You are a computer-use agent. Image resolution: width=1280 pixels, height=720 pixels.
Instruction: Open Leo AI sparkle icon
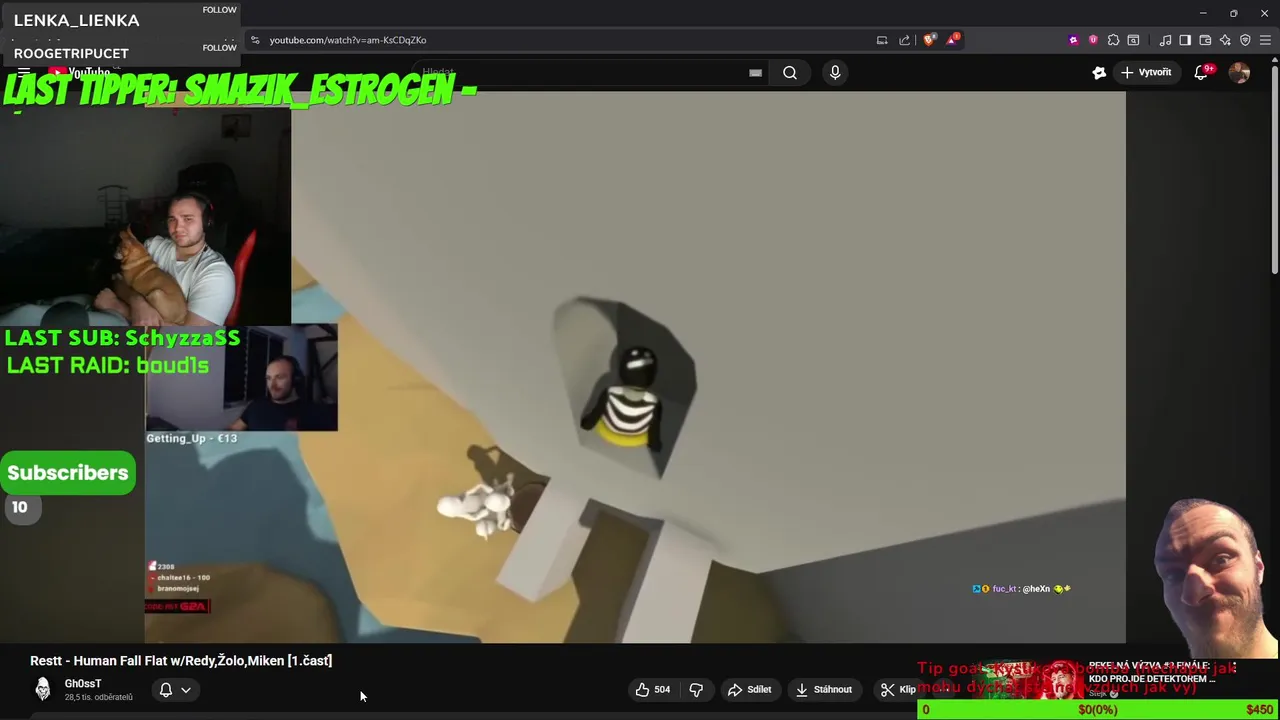pyautogui.click(x=1225, y=40)
